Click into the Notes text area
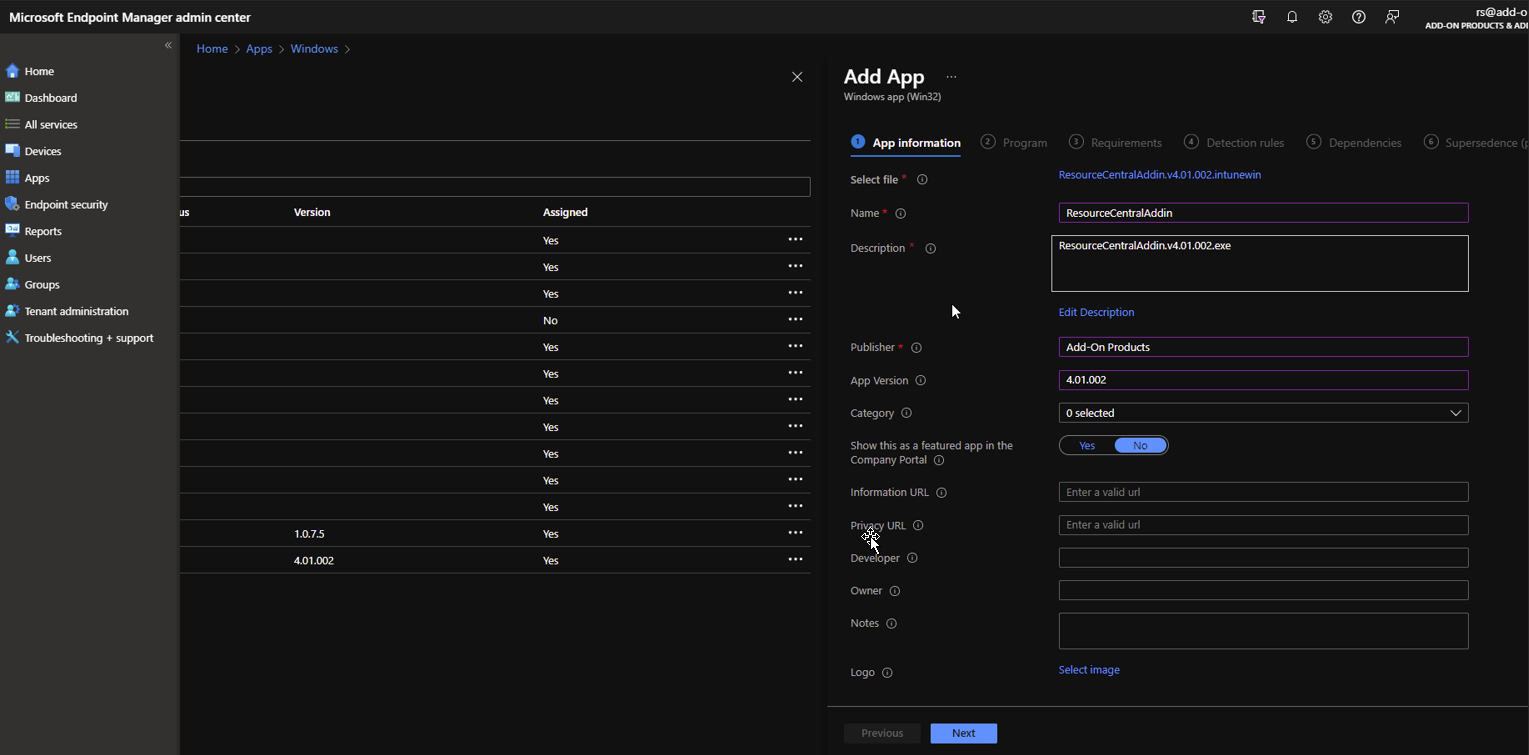 (x=1263, y=631)
